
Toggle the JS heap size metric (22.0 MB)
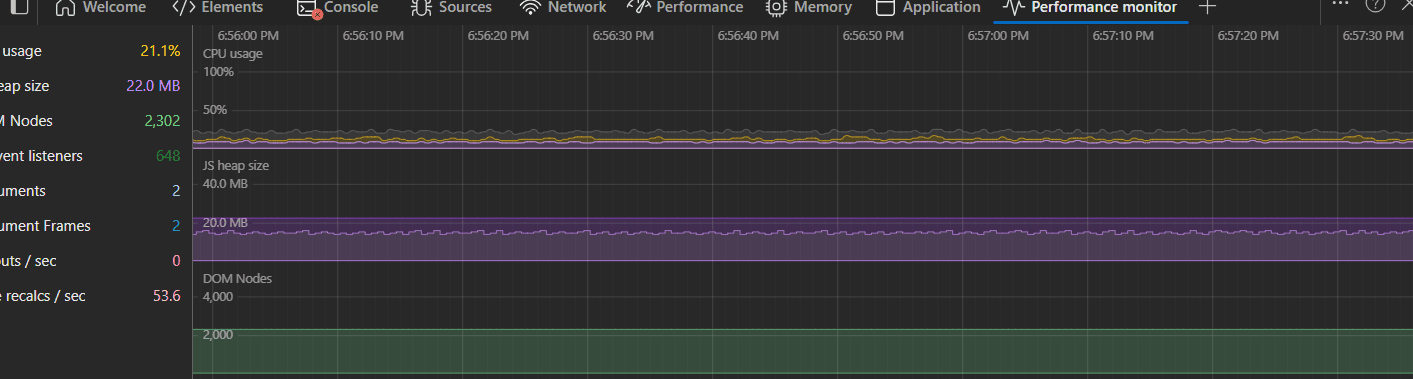[91, 86]
